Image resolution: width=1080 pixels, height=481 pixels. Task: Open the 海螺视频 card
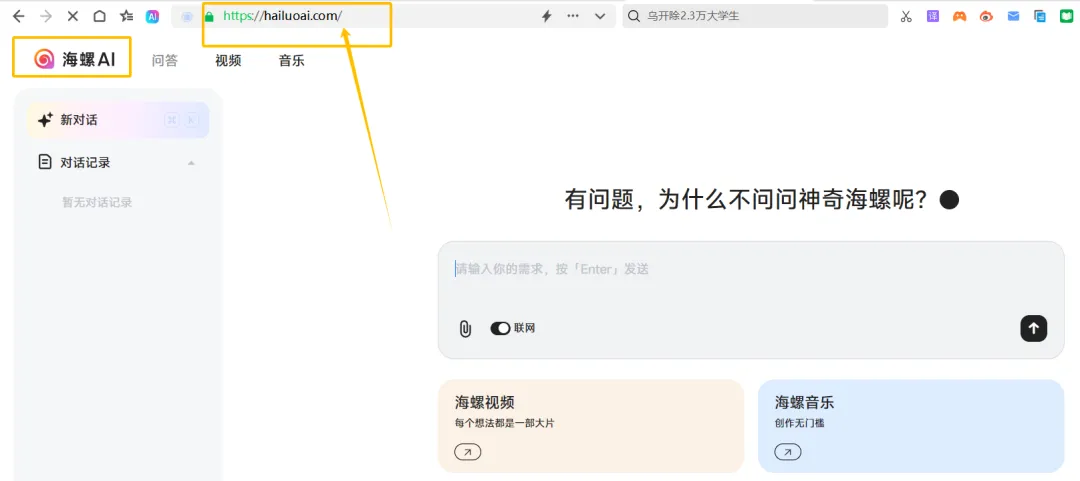pos(591,426)
